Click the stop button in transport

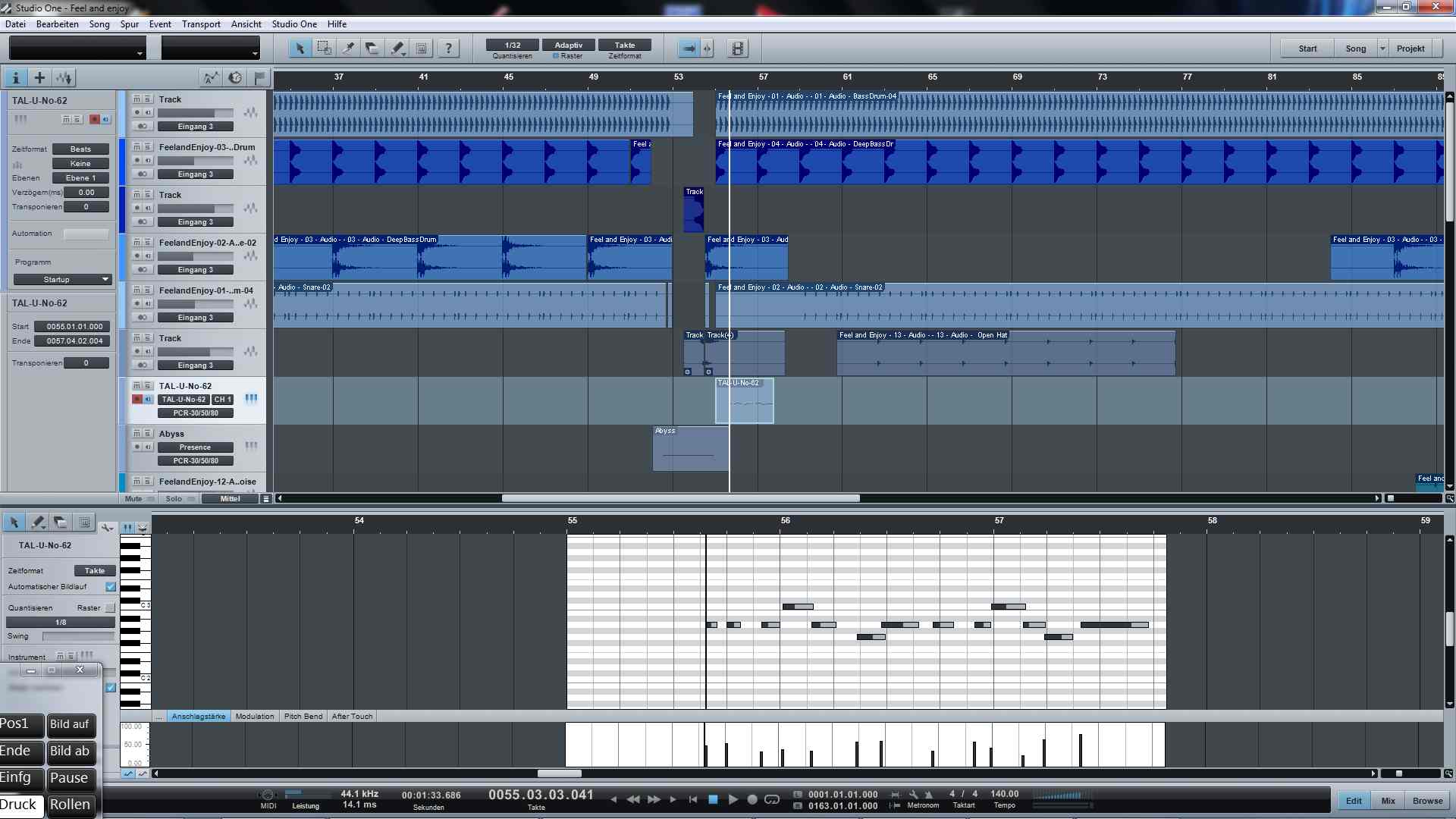(x=713, y=799)
